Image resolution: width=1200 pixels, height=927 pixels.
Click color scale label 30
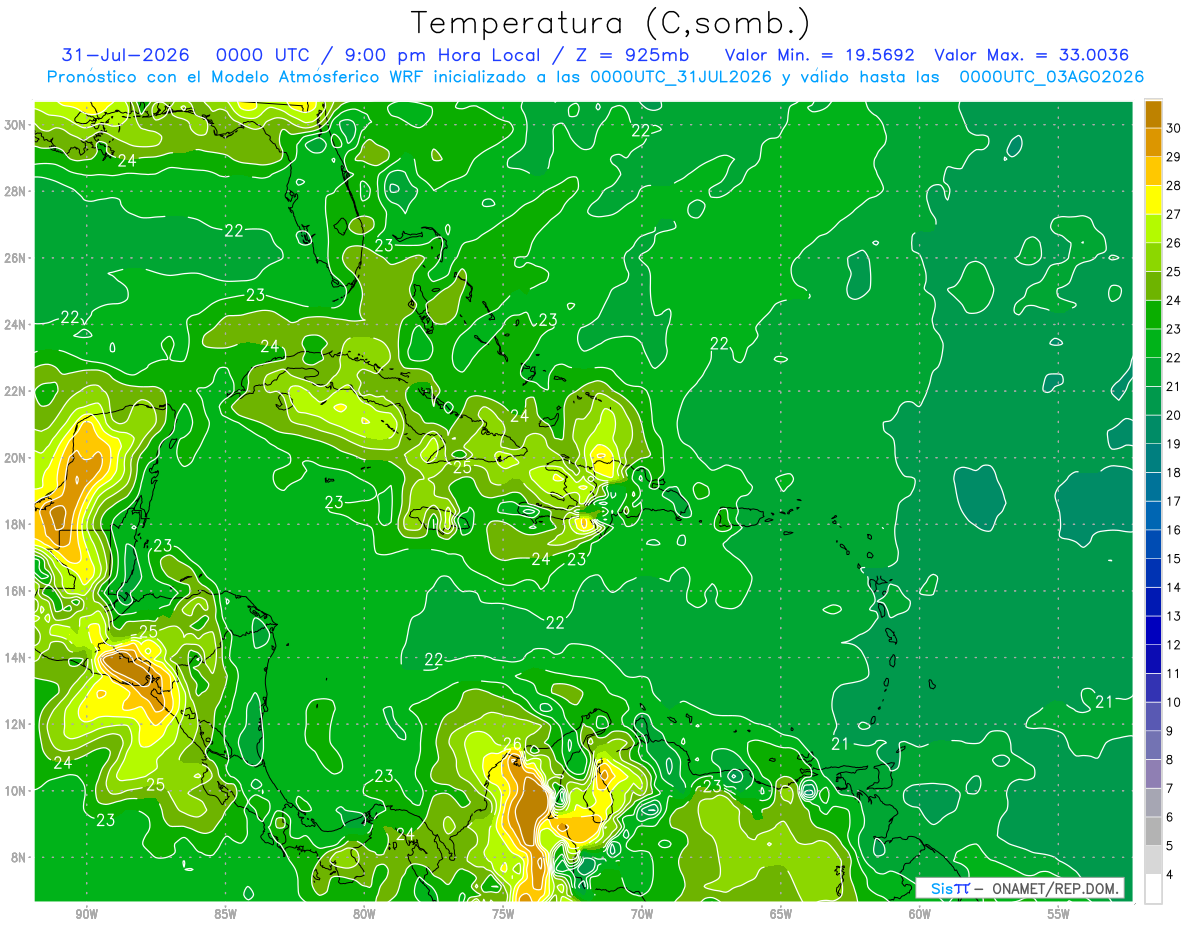[x=1174, y=128]
